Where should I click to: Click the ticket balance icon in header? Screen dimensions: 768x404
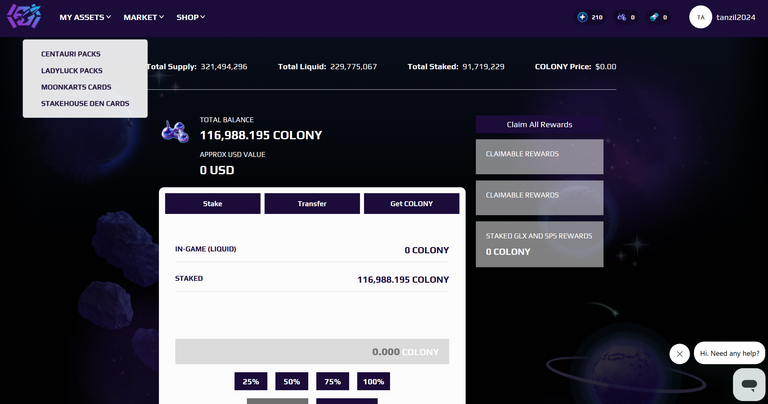click(654, 17)
